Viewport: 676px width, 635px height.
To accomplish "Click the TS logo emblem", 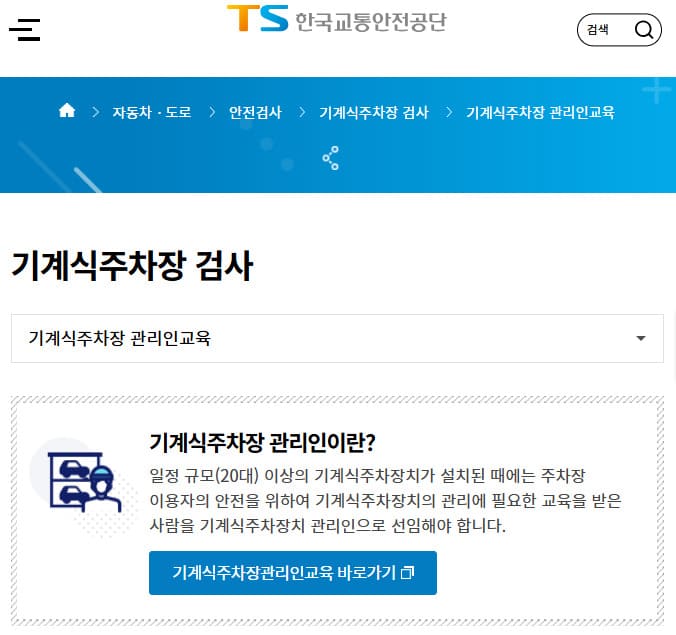I will pos(257,19).
